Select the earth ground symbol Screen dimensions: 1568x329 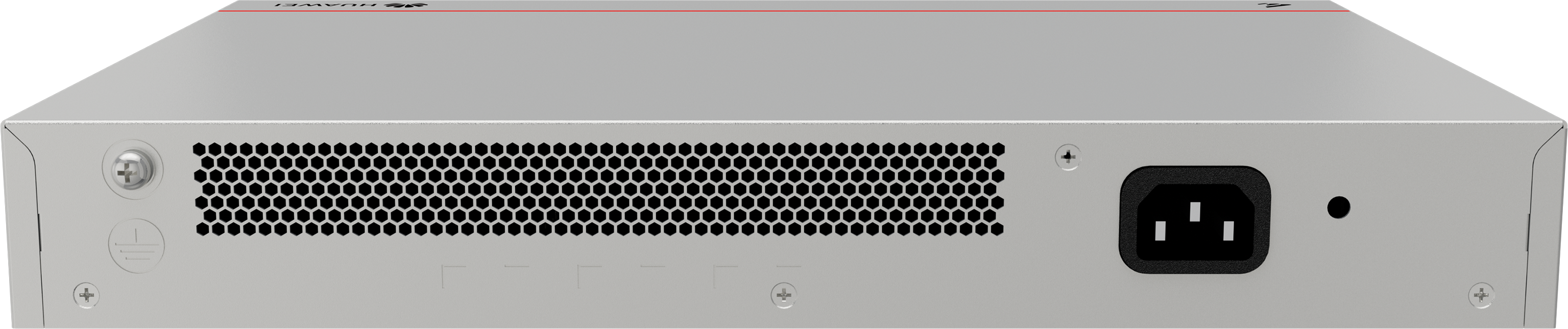[x=136, y=246]
